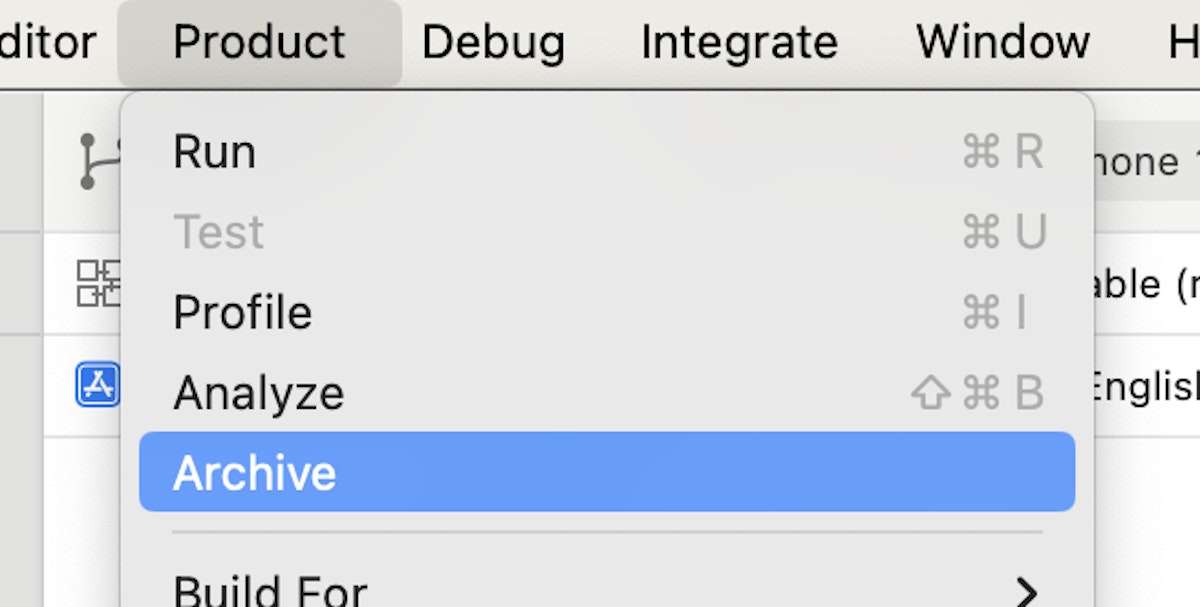
Task: Close the open Product menu title
Action: pos(259,43)
